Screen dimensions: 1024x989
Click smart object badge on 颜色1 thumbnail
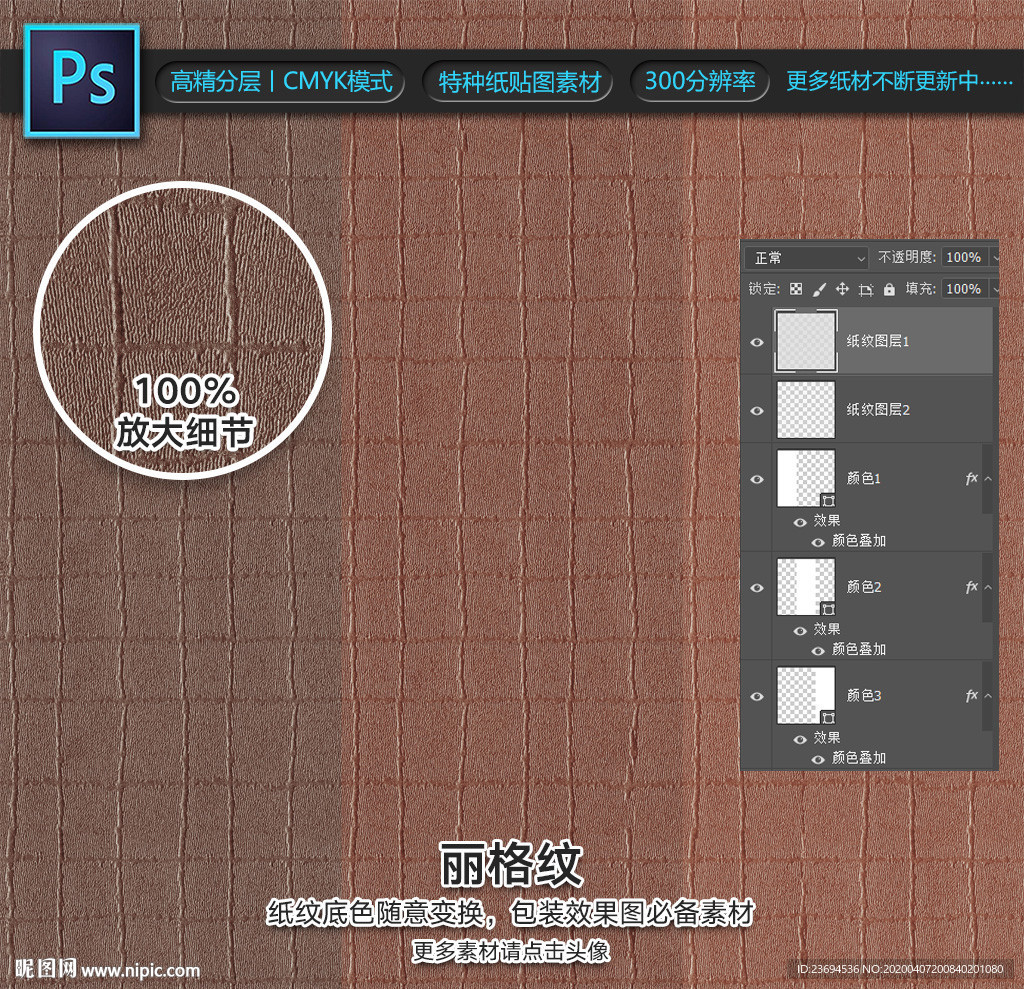point(827,500)
